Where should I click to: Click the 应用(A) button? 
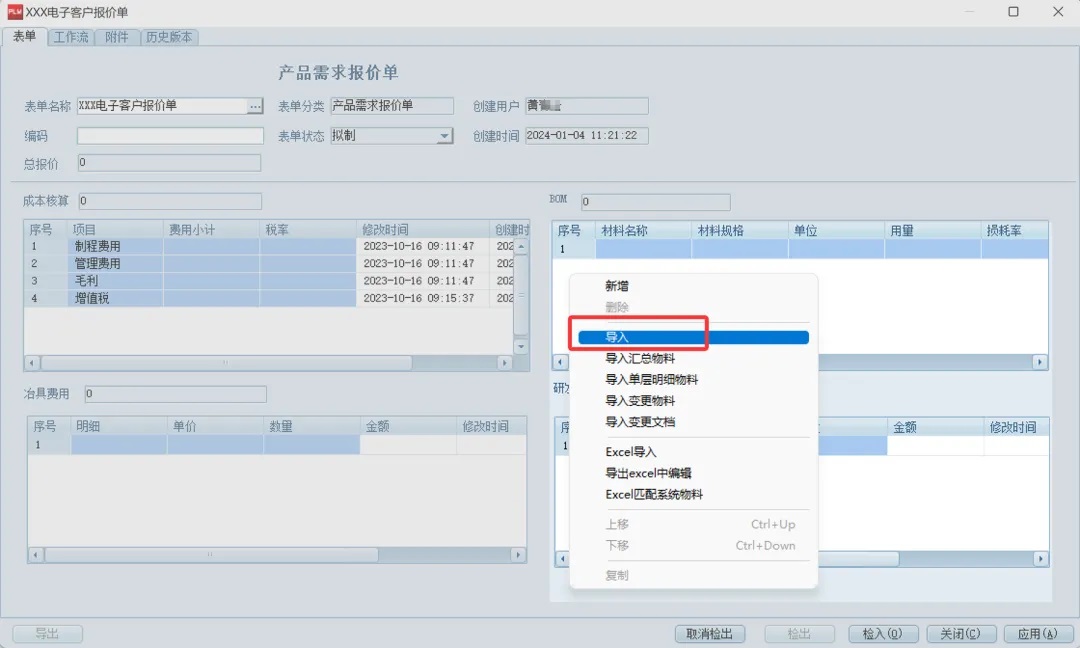click(x=1038, y=634)
